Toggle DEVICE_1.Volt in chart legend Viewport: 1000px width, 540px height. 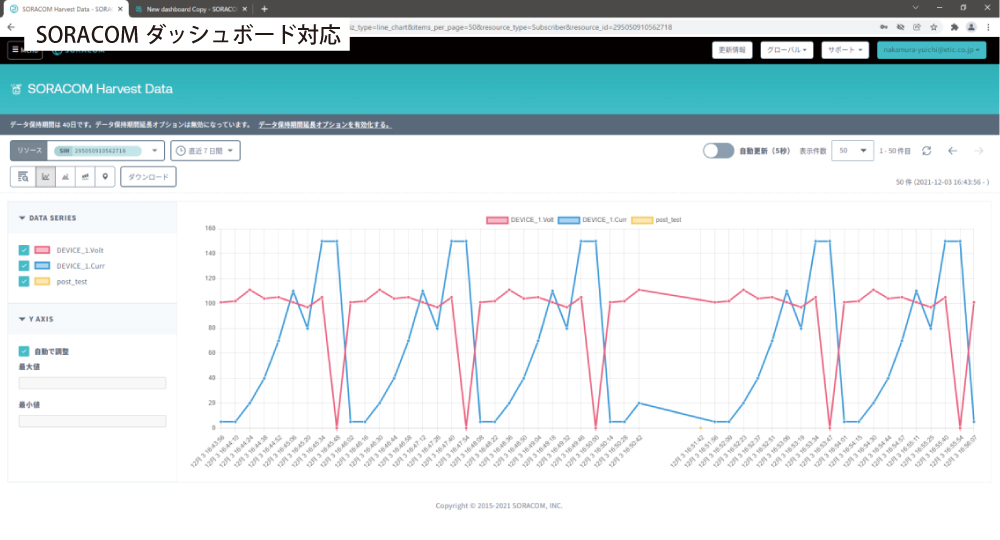520,220
